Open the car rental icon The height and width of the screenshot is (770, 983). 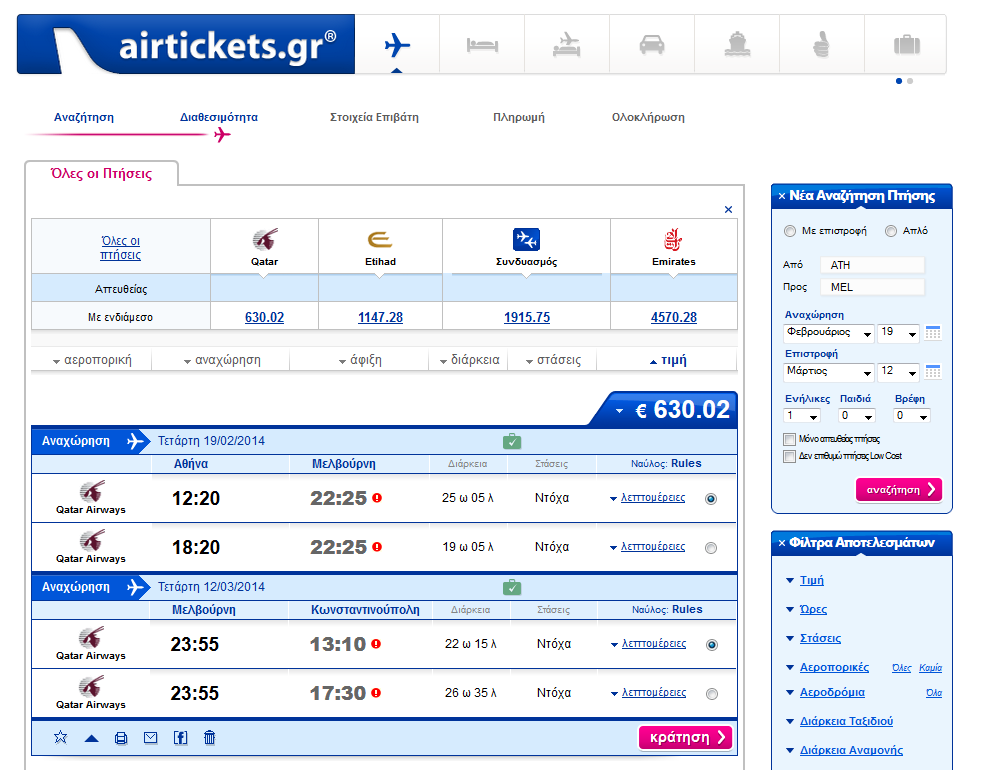[x=652, y=45]
